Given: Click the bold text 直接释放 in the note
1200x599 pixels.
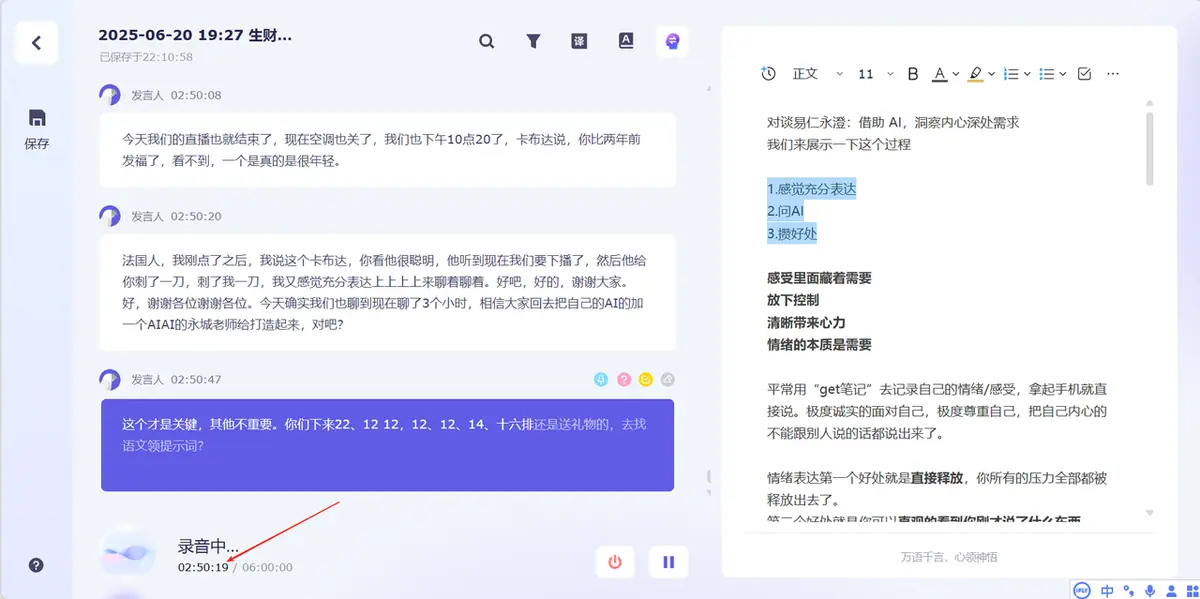Looking at the screenshot, I should (x=937, y=478).
